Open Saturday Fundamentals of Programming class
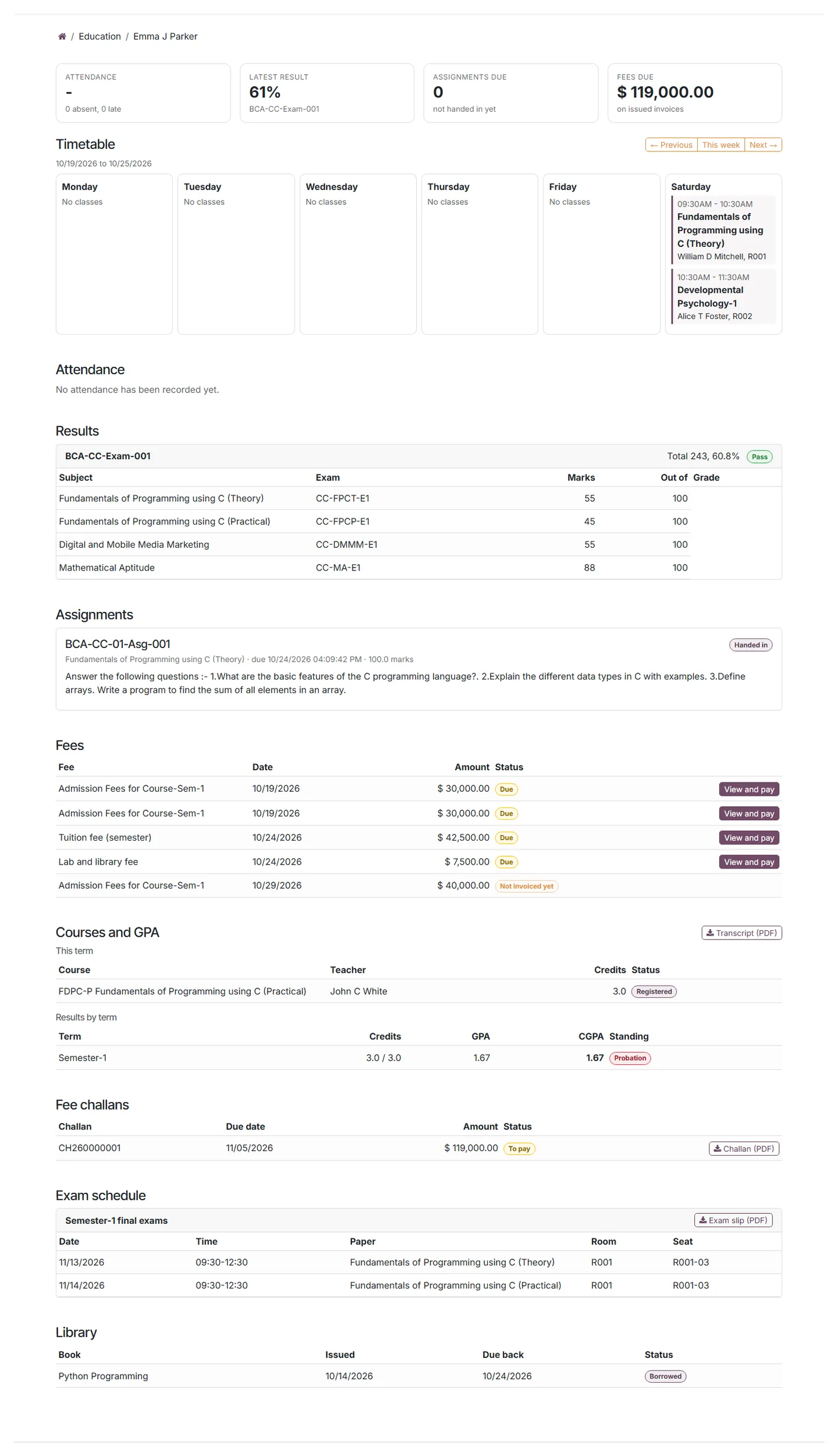Screen dimensions: 838x1456 tap(723, 230)
